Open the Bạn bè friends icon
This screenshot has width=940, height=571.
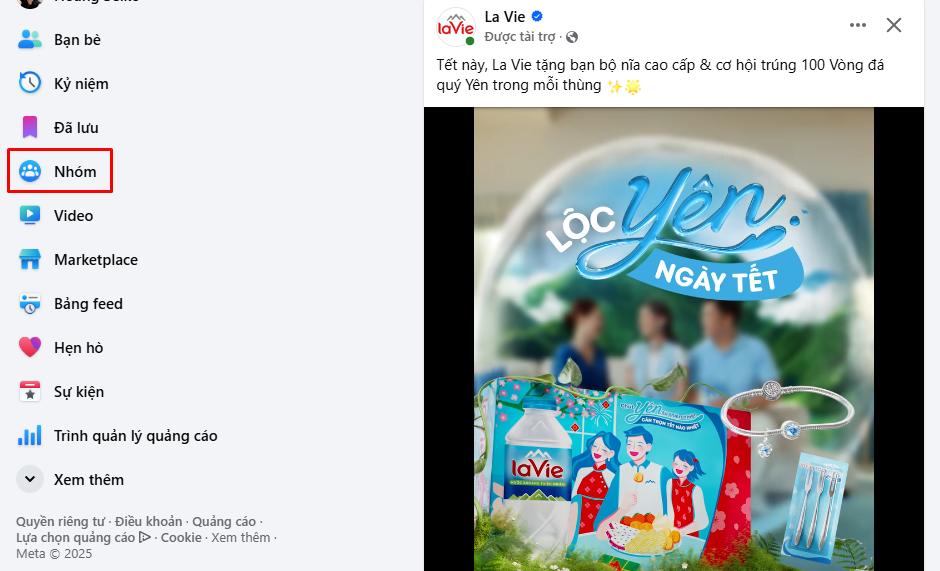point(29,40)
